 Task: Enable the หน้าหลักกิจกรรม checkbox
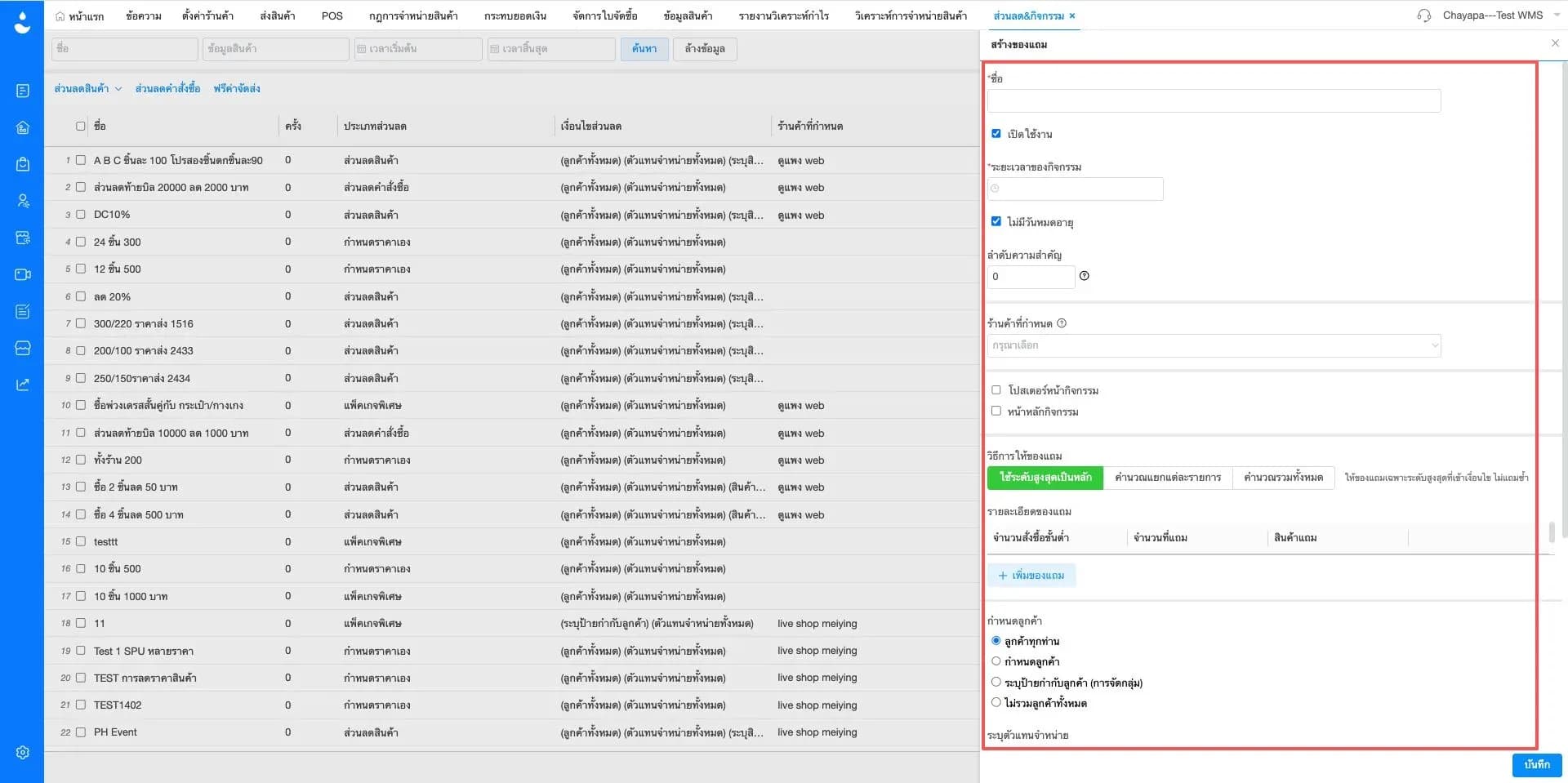pyautogui.click(x=996, y=411)
